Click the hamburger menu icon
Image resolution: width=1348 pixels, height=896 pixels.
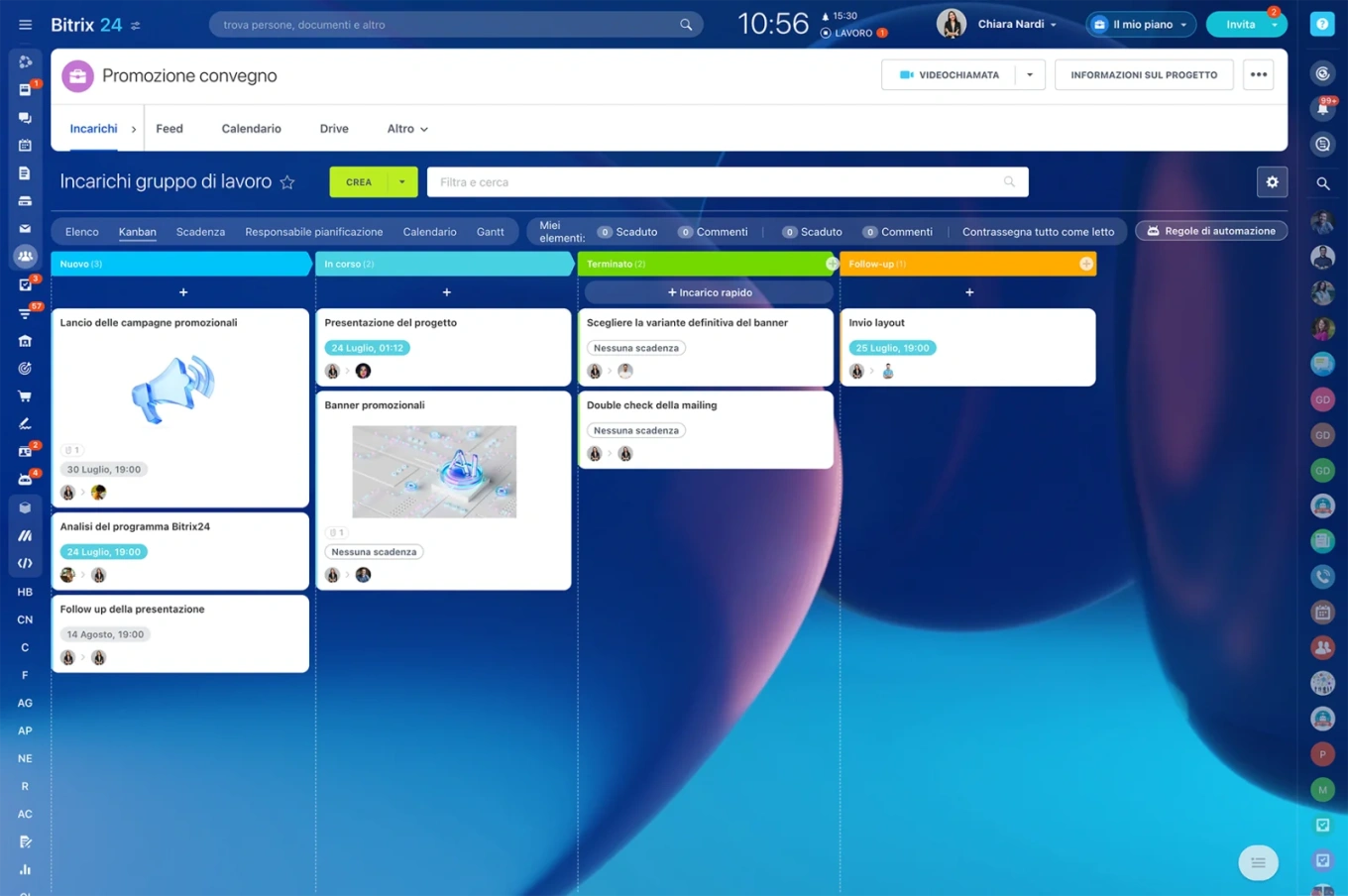(x=25, y=25)
